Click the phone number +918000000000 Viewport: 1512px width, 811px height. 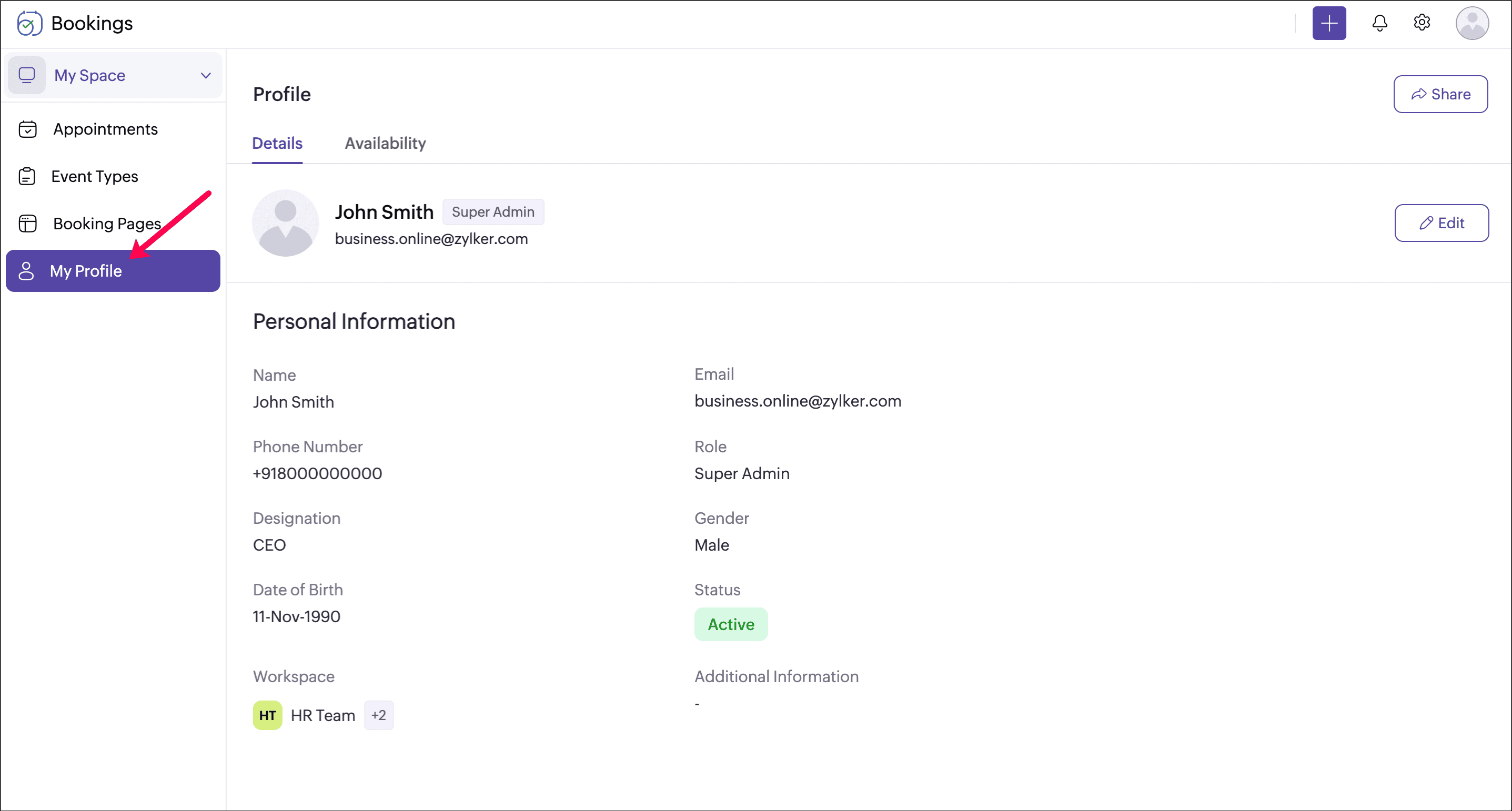317,473
